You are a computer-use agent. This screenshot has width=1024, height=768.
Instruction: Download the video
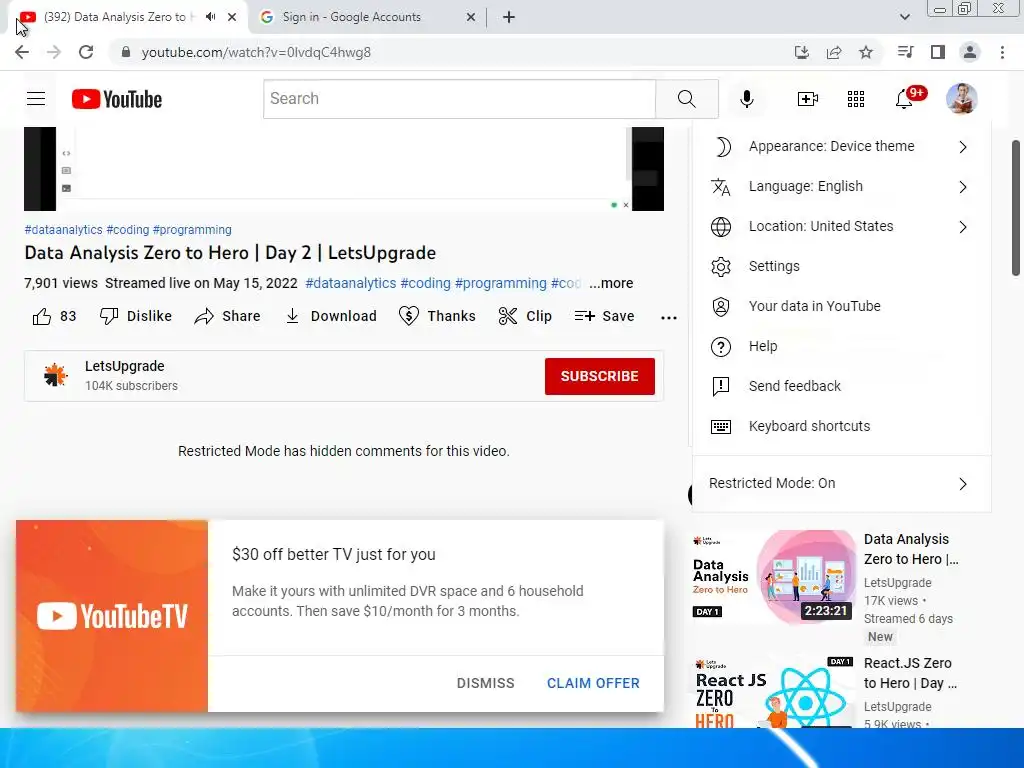coord(331,316)
